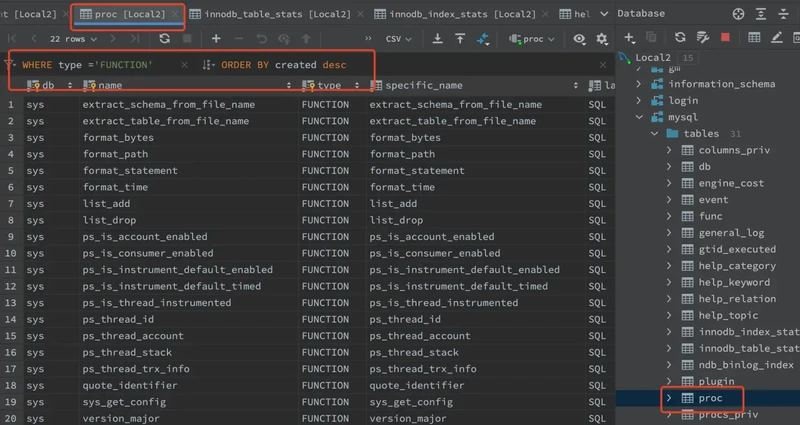
Task: Click the table settings gear icon
Action: click(x=602, y=38)
